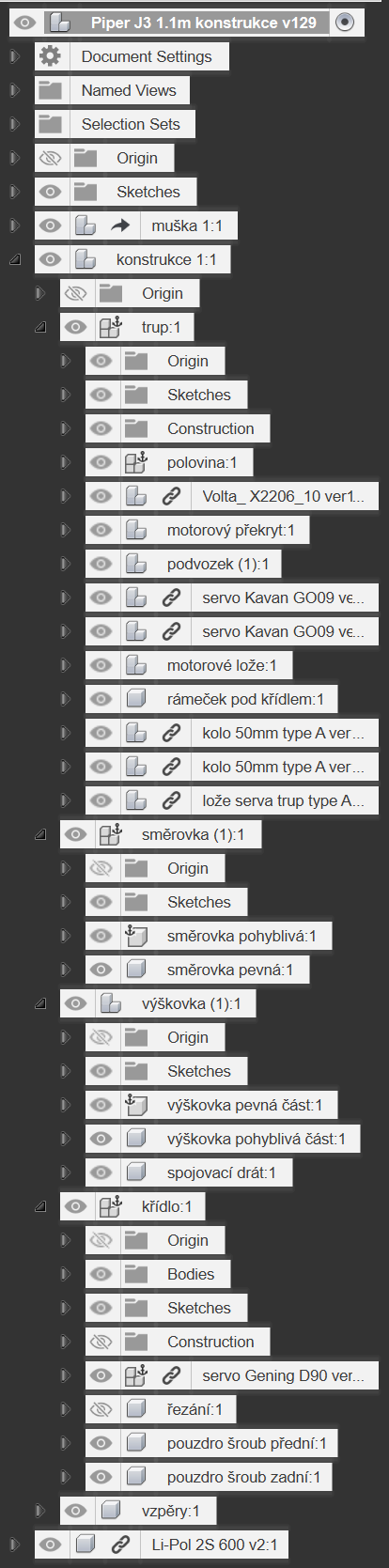Click the link icon of Li-Pol 2S 600 v2:1
Image resolution: width=389 pixels, height=1568 pixels.
[120, 1544]
